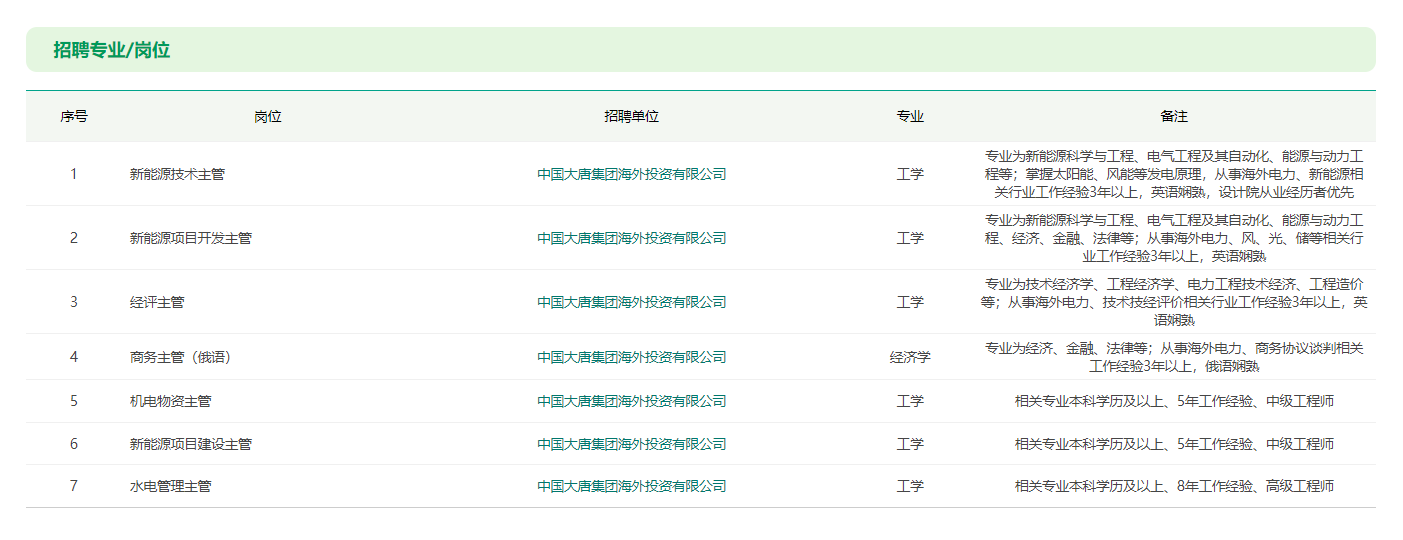1403x540 pixels.
Task: Open the 经评主管 row's company link
Action: 631,302
